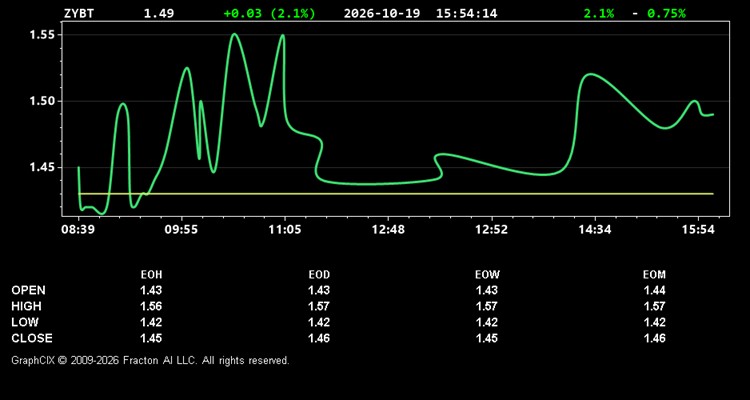Viewport: 750px width, 400px height.
Task: Click the EOH column header
Action: (151, 275)
